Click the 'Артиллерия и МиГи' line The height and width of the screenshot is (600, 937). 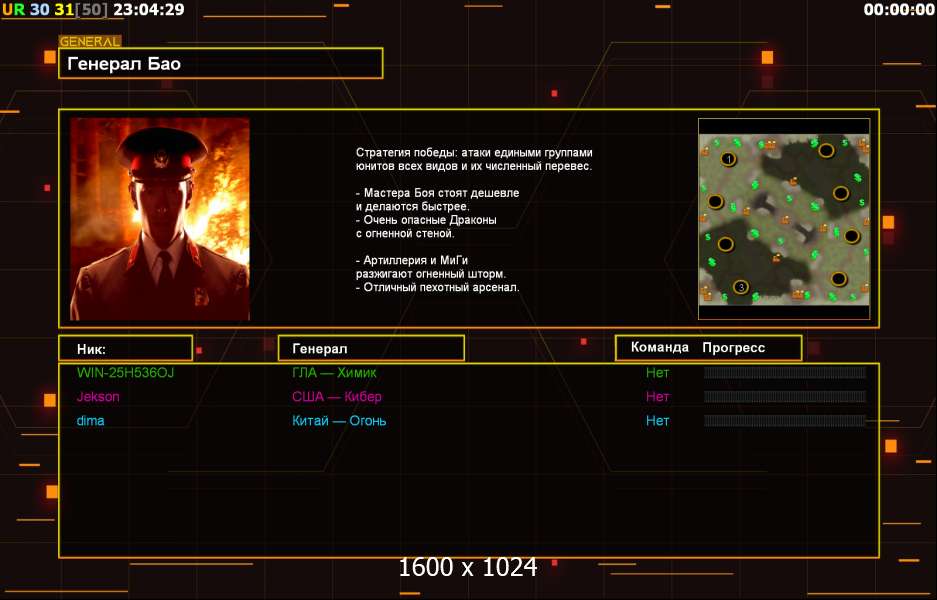[412, 261]
